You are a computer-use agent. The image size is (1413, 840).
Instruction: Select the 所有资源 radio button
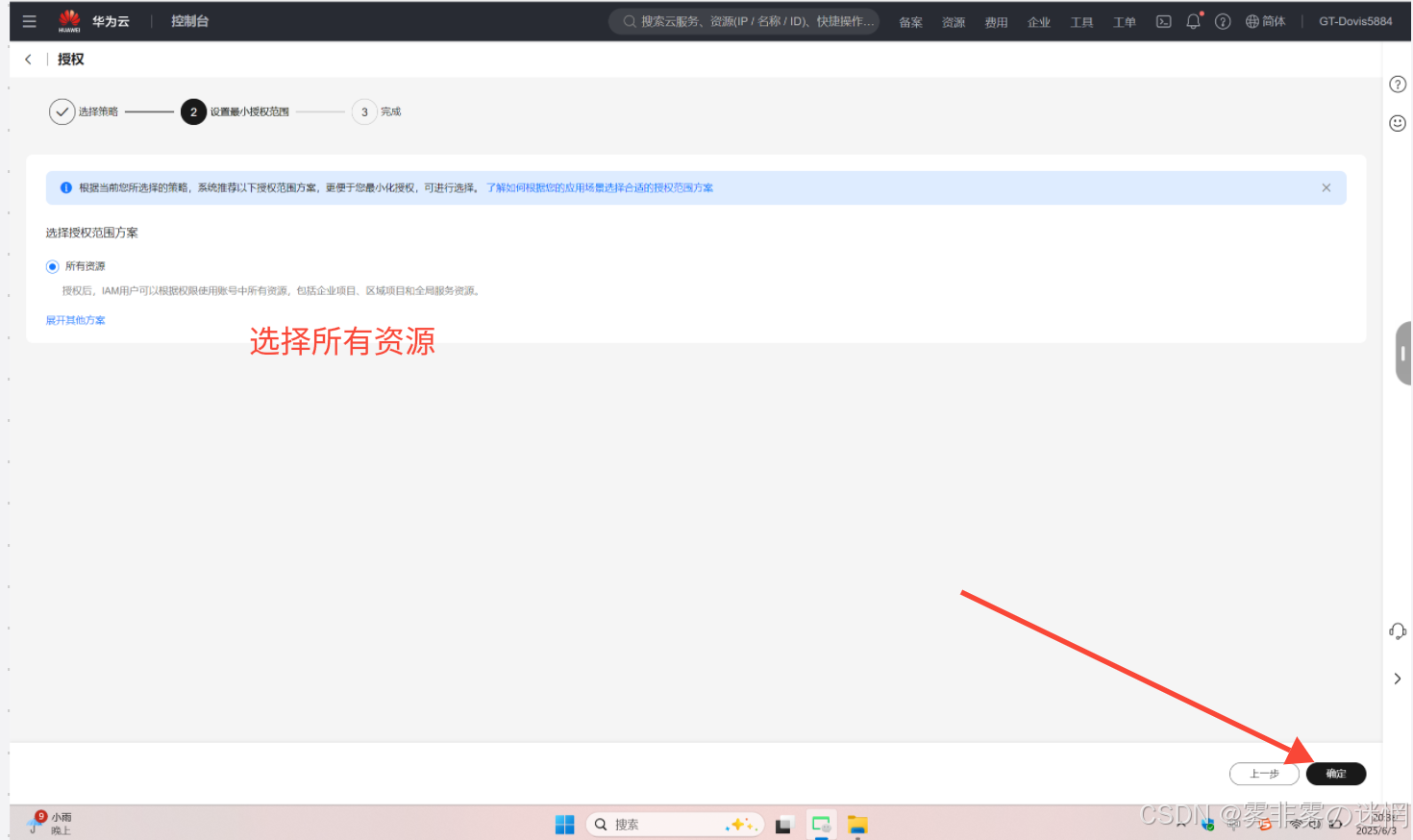tap(53, 266)
